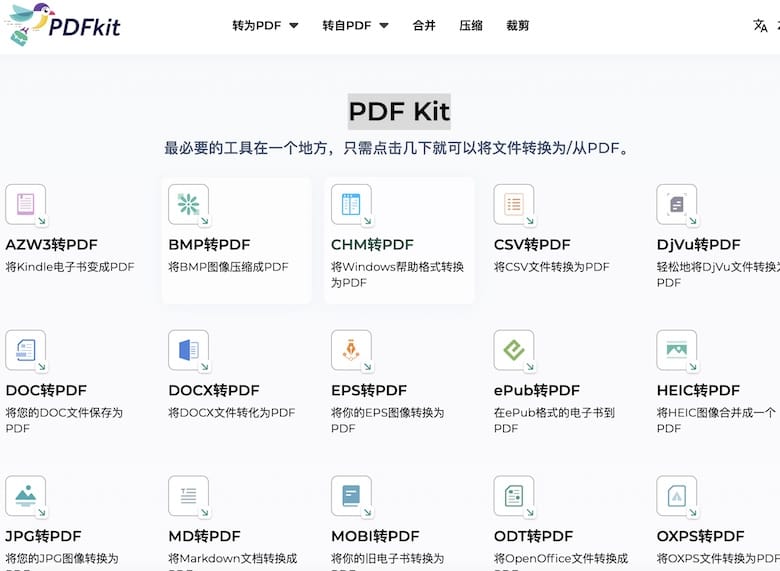The width and height of the screenshot is (780, 571).
Task: Open the HEIC转PDF title link
Action: pyautogui.click(x=698, y=390)
